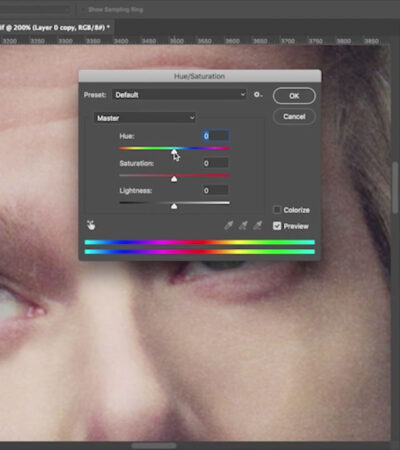Image resolution: width=400 pixels, height=450 pixels.
Task: Toggle Show Sampling Ring checkbox
Action: pyautogui.click(x=84, y=10)
